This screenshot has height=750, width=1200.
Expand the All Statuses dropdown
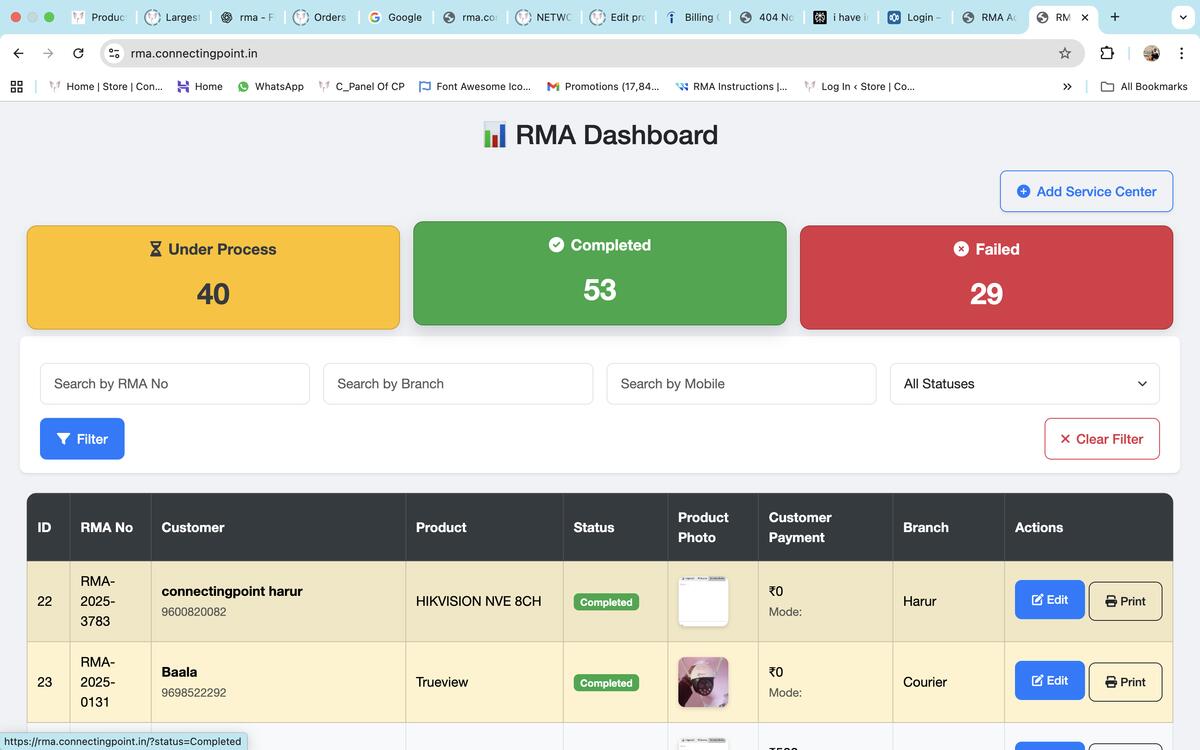(1024, 384)
